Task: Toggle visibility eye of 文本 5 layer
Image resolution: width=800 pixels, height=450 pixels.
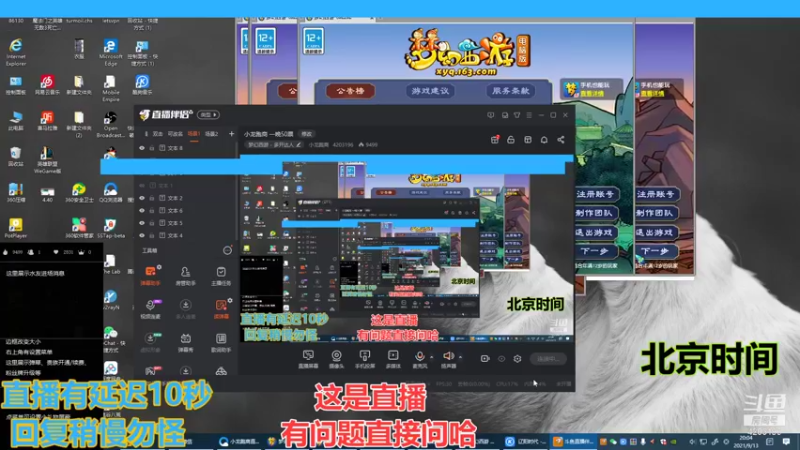Action: tap(142, 223)
